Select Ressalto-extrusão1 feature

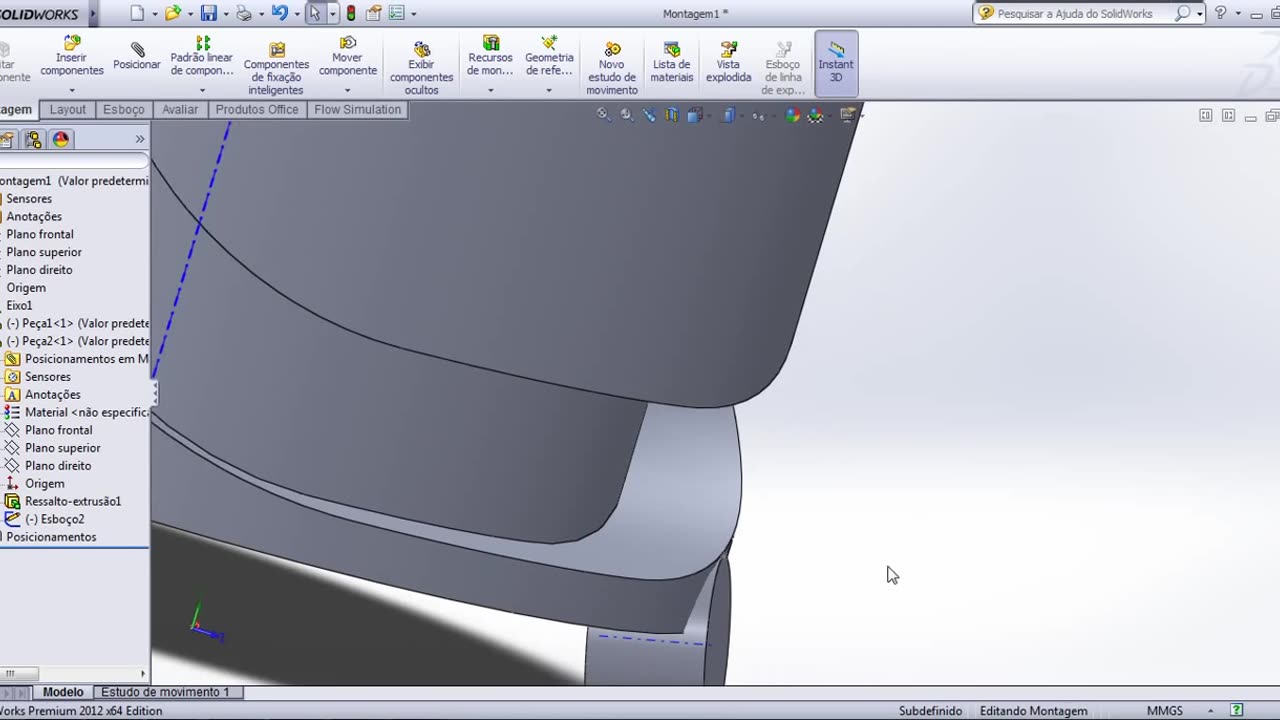click(63, 501)
